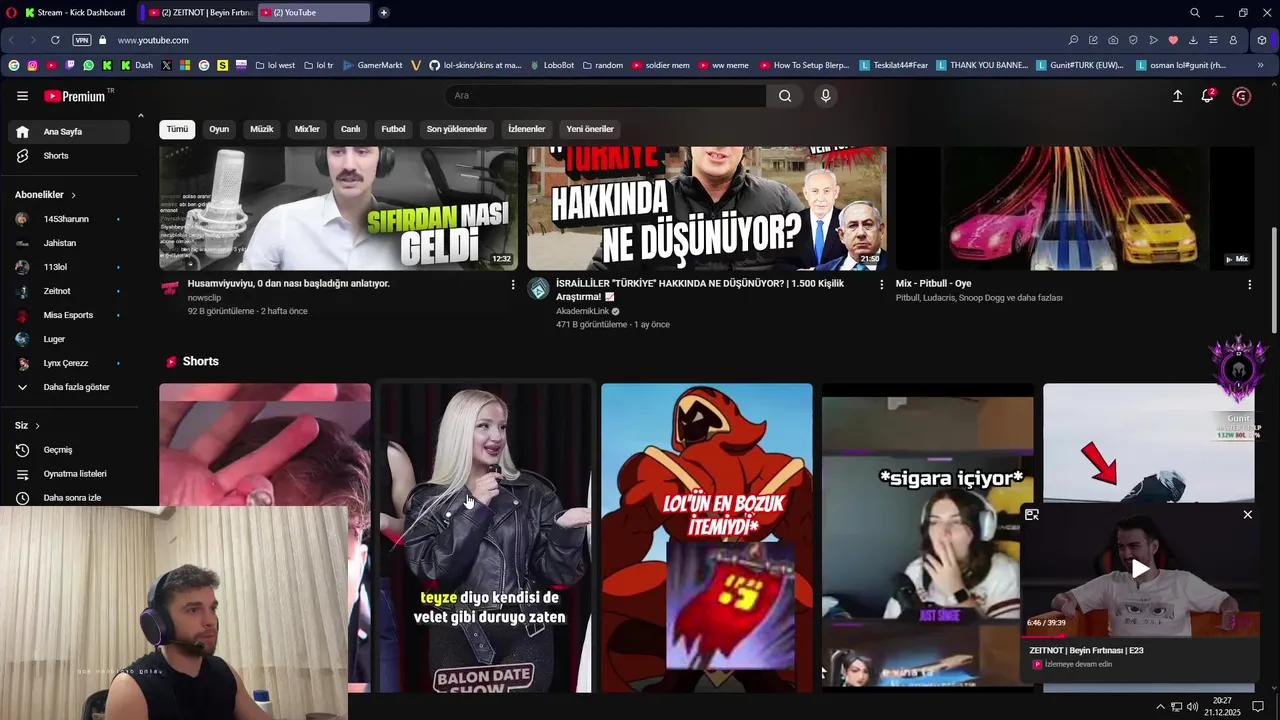
Task: Select the Mix'ler filter chip
Action: click(x=307, y=129)
